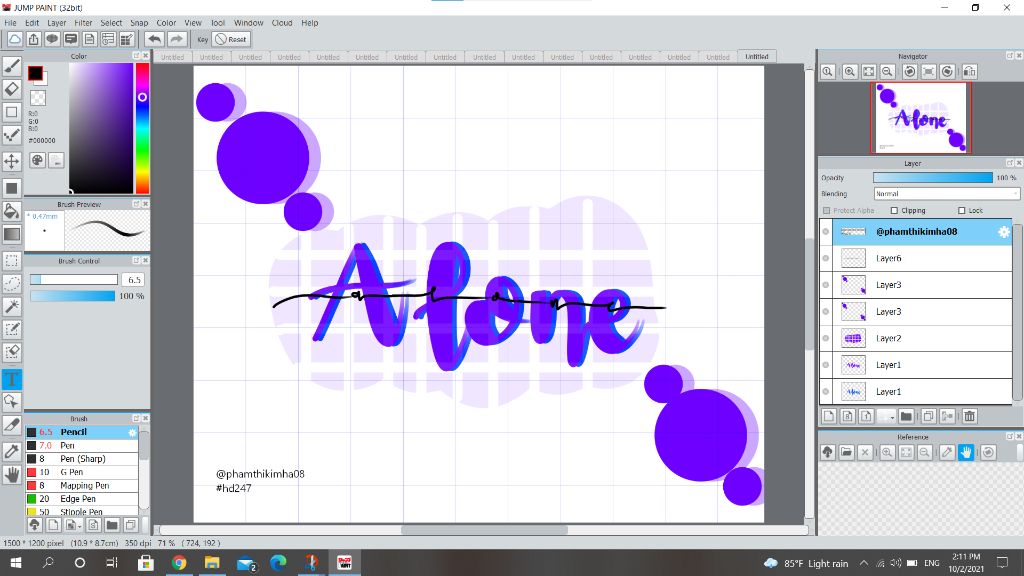Click the Reset button
The width and height of the screenshot is (1024, 576).
[231, 39]
